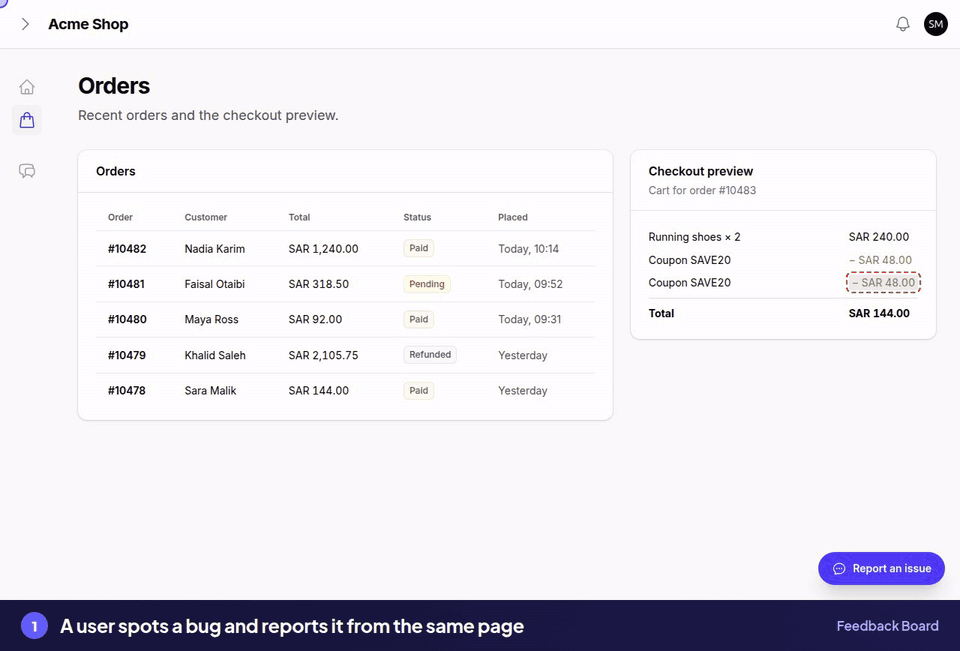
Task: Go to Home via sidebar house icon
Action: pos(27,87)
